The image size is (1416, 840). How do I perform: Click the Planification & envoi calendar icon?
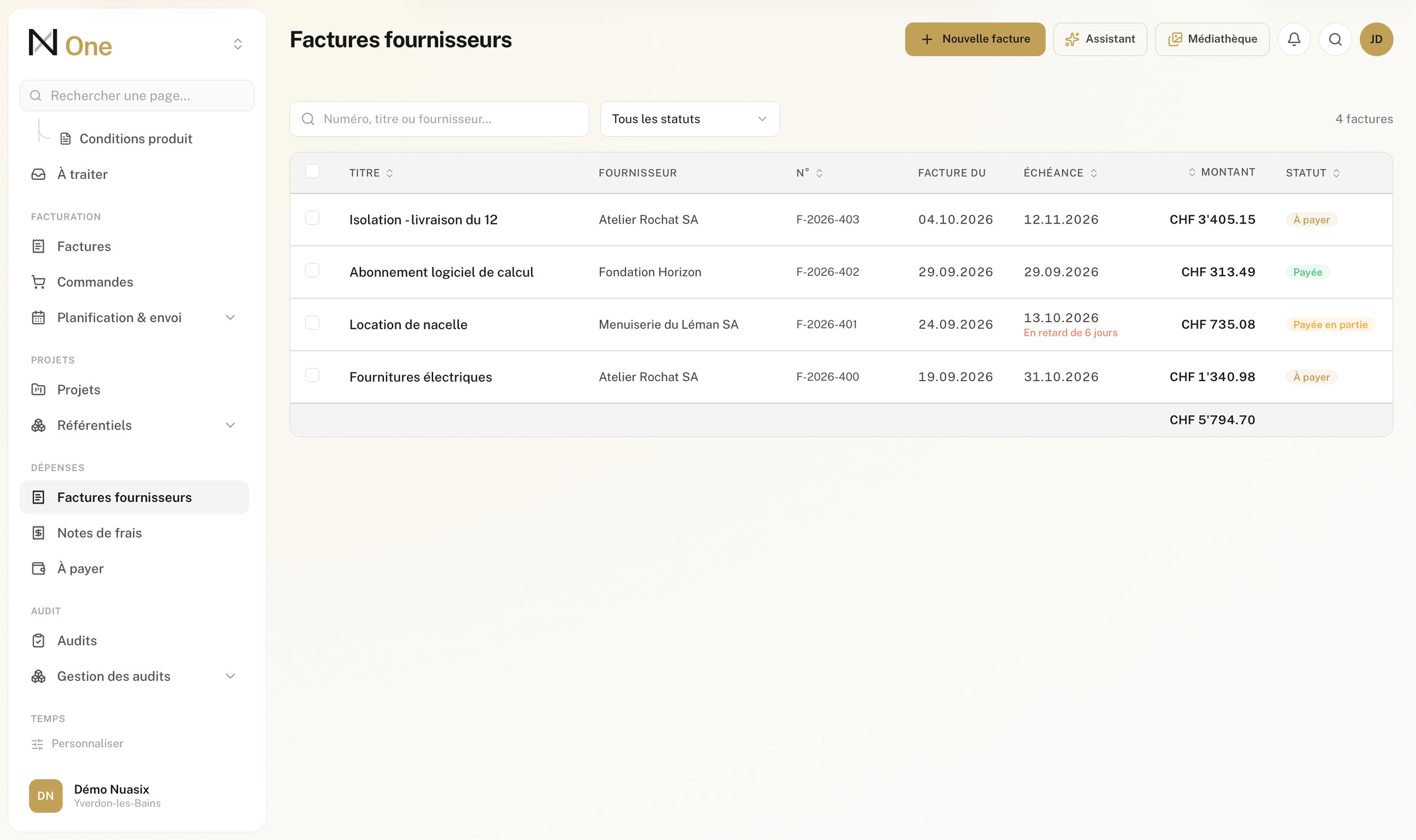38,317
